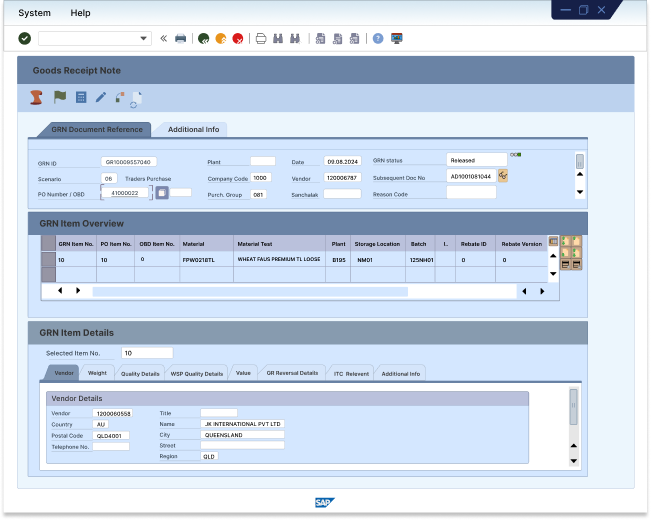651x520 pixels.
Task: Click batch cell 125NH01
Action: tap(421, 260)
